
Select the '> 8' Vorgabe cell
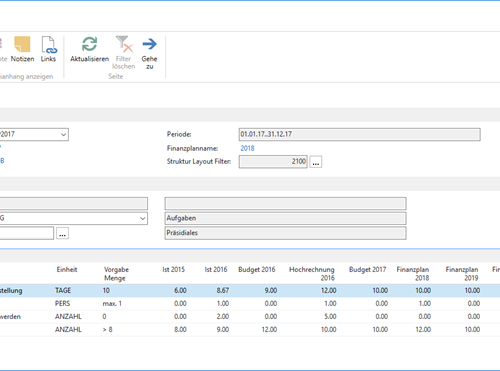[x=107, y=329]
